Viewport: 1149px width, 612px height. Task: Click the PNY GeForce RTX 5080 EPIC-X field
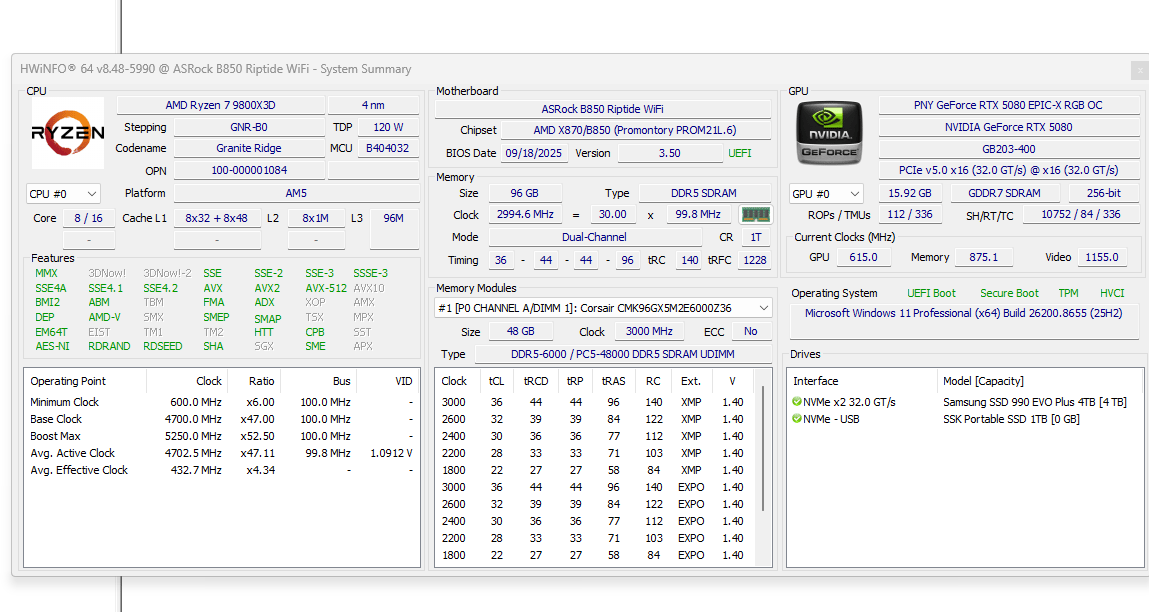pos(1008,105)
